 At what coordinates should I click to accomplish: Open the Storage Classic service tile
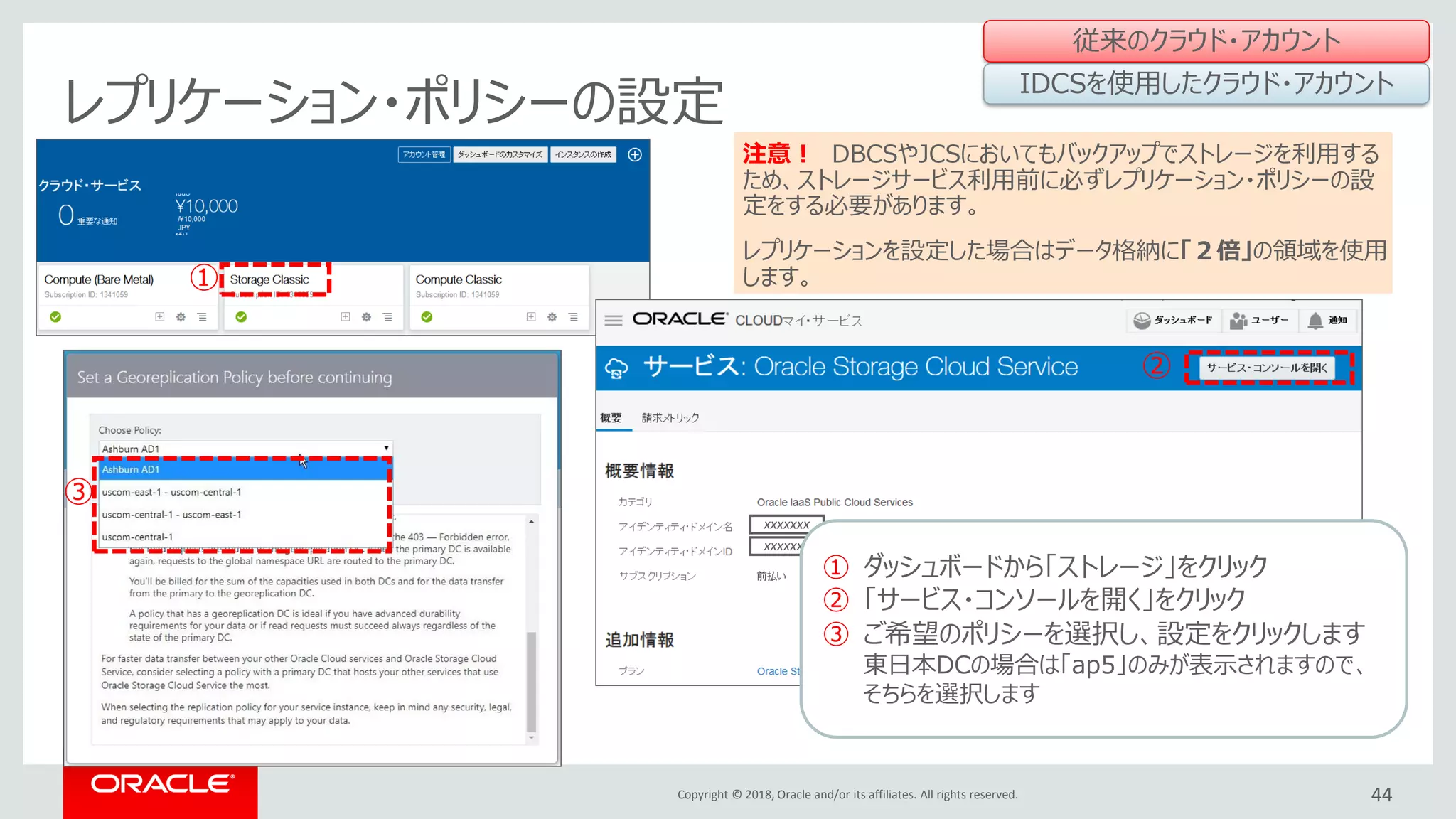pyautogui.click(x=270, y=279)
